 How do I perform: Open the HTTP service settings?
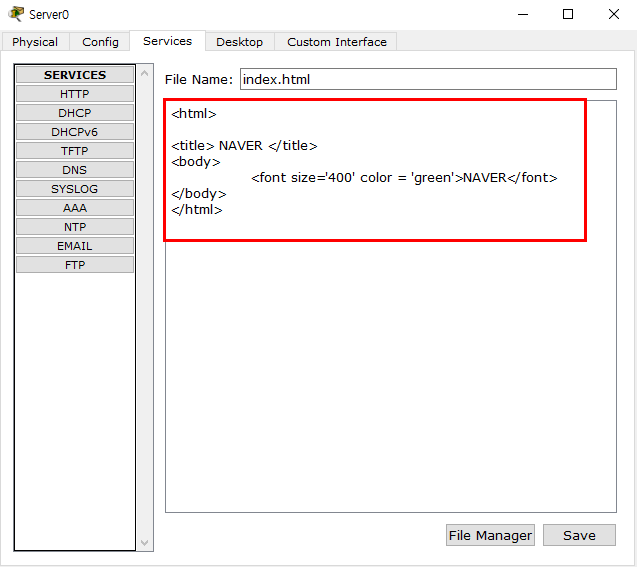point(75,94)
